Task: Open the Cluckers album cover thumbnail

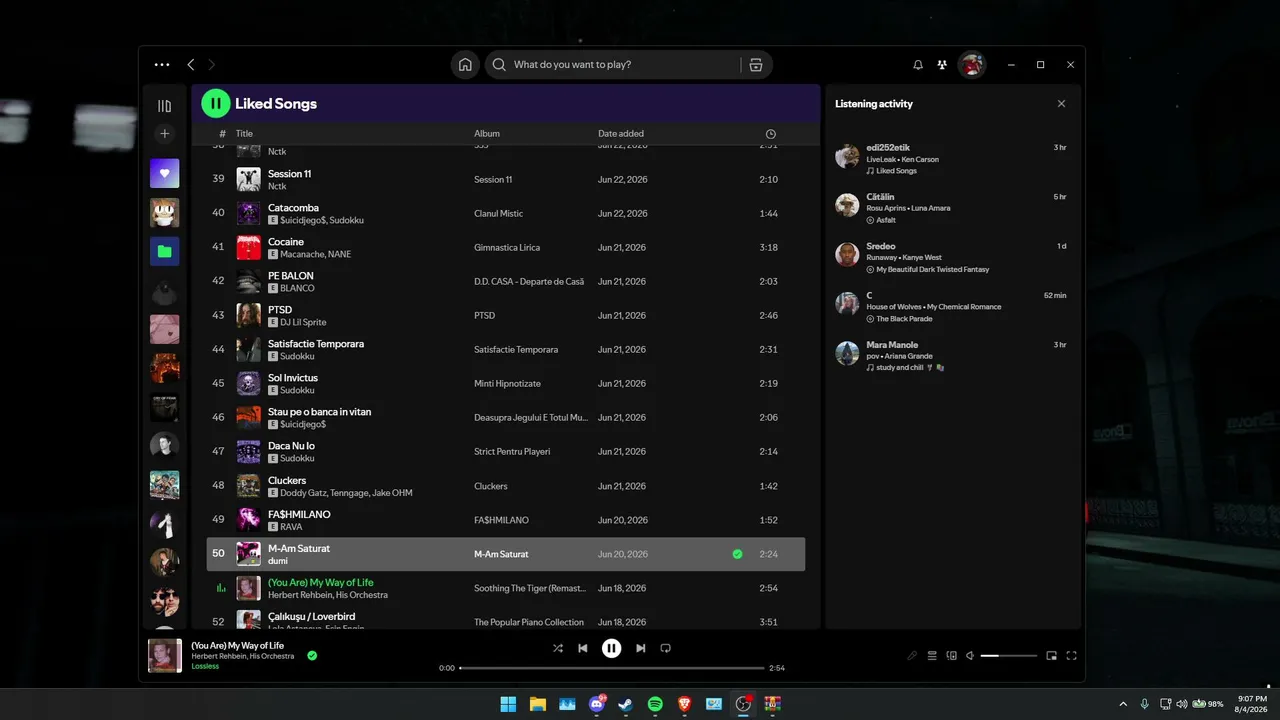Action: click(x=248, y=486)
